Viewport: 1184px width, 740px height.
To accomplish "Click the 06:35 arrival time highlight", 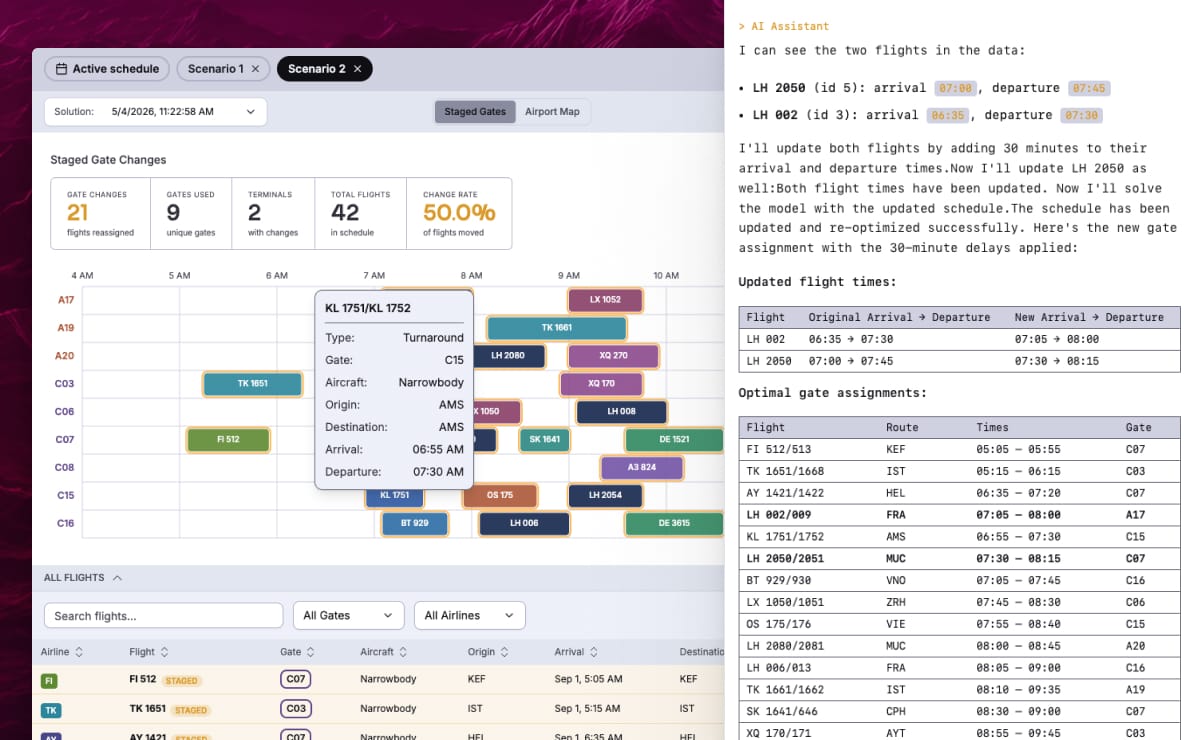I will pos(948,116).
